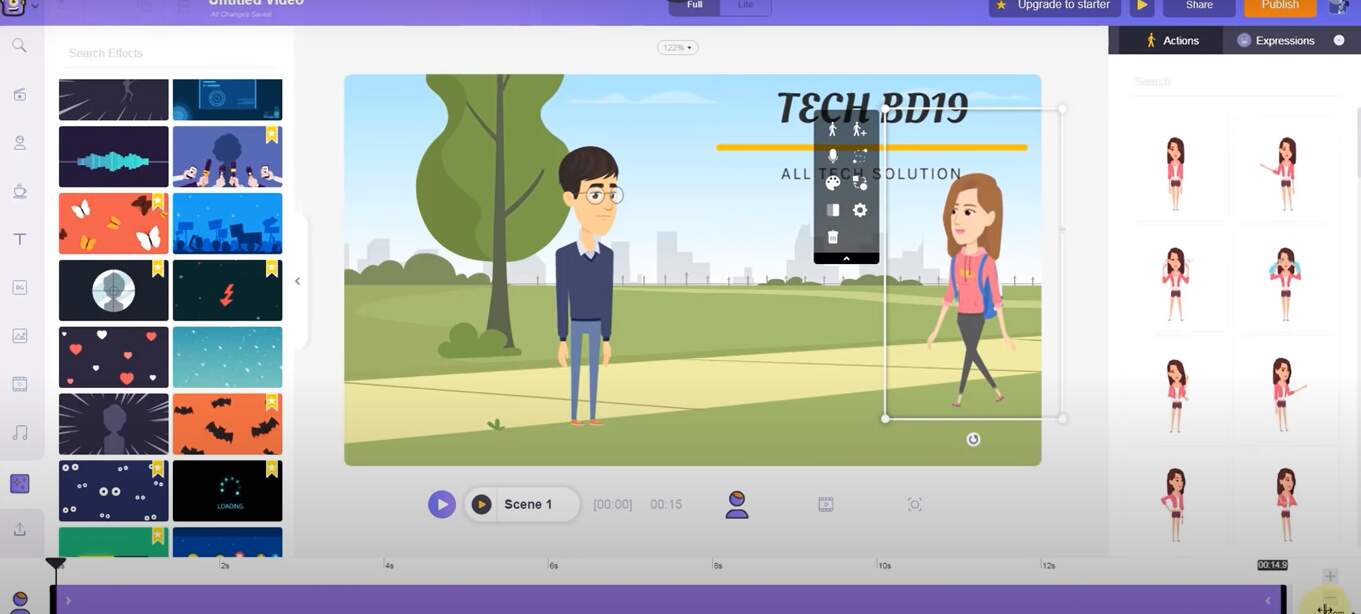The height and width of the screenshot is (614, 1361).
Task: Switch to the Expressions tab
Action: [x=1275, y=41]
